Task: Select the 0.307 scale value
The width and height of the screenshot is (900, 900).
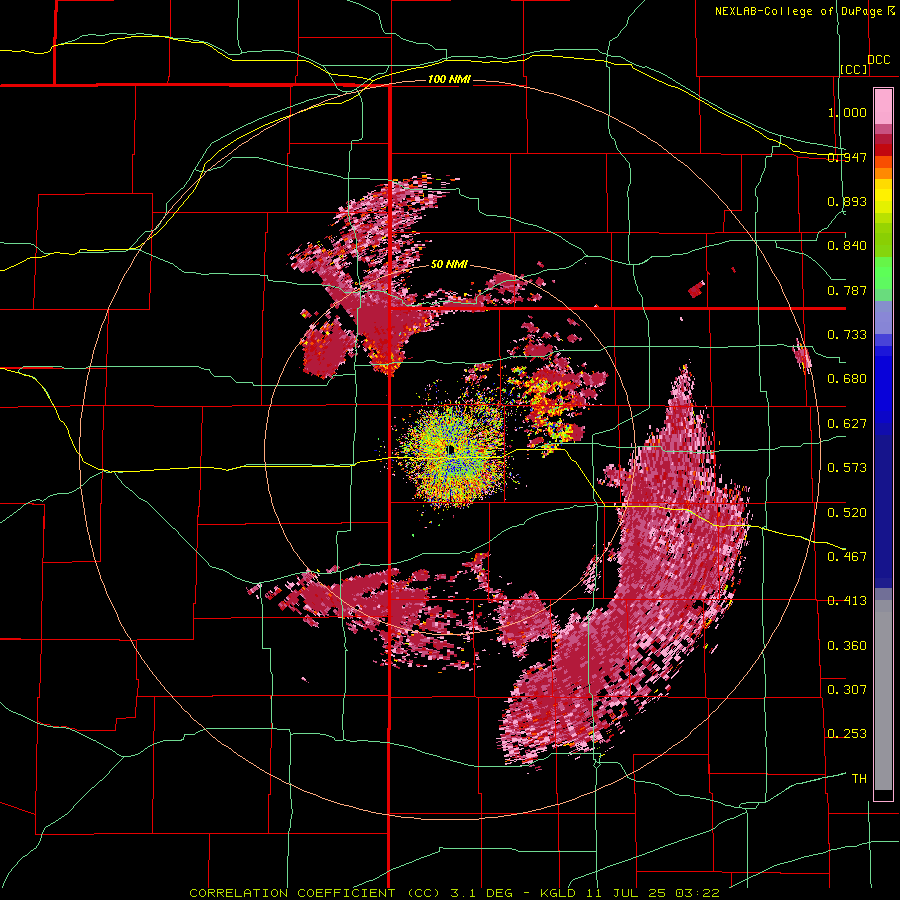Action: point(847,690)
